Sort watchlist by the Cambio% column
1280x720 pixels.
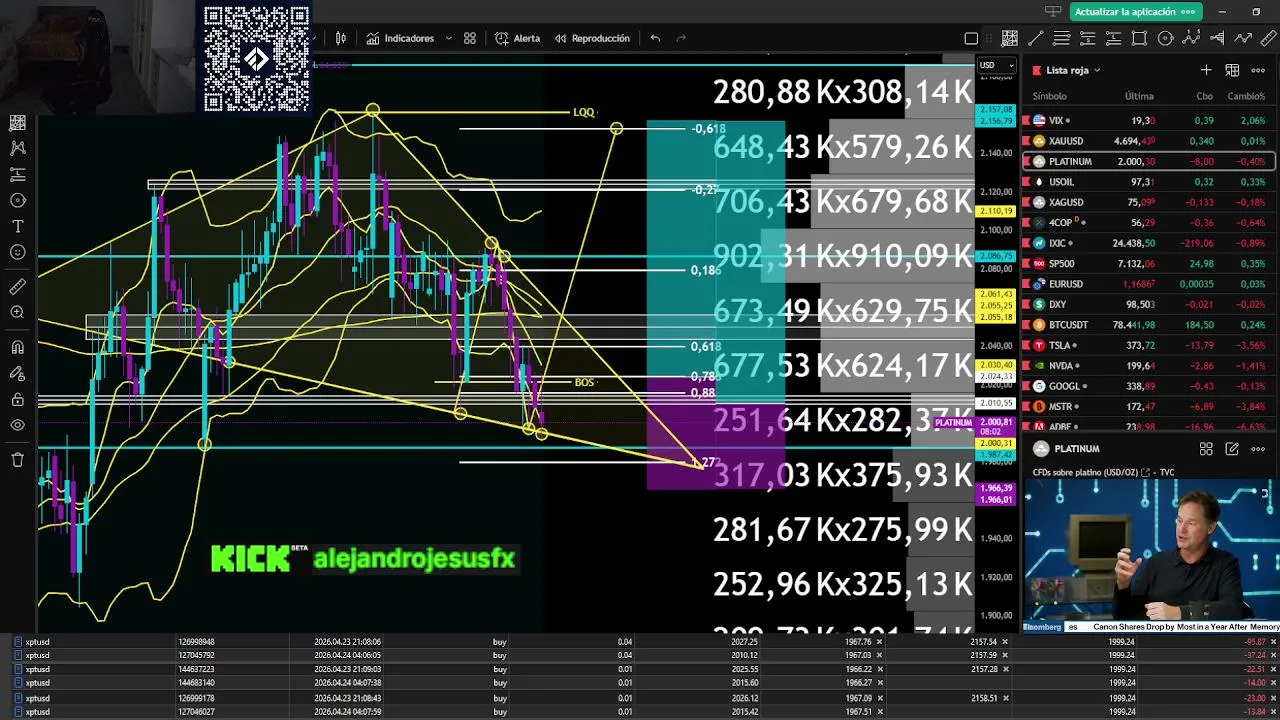(x=1246, y=96)
